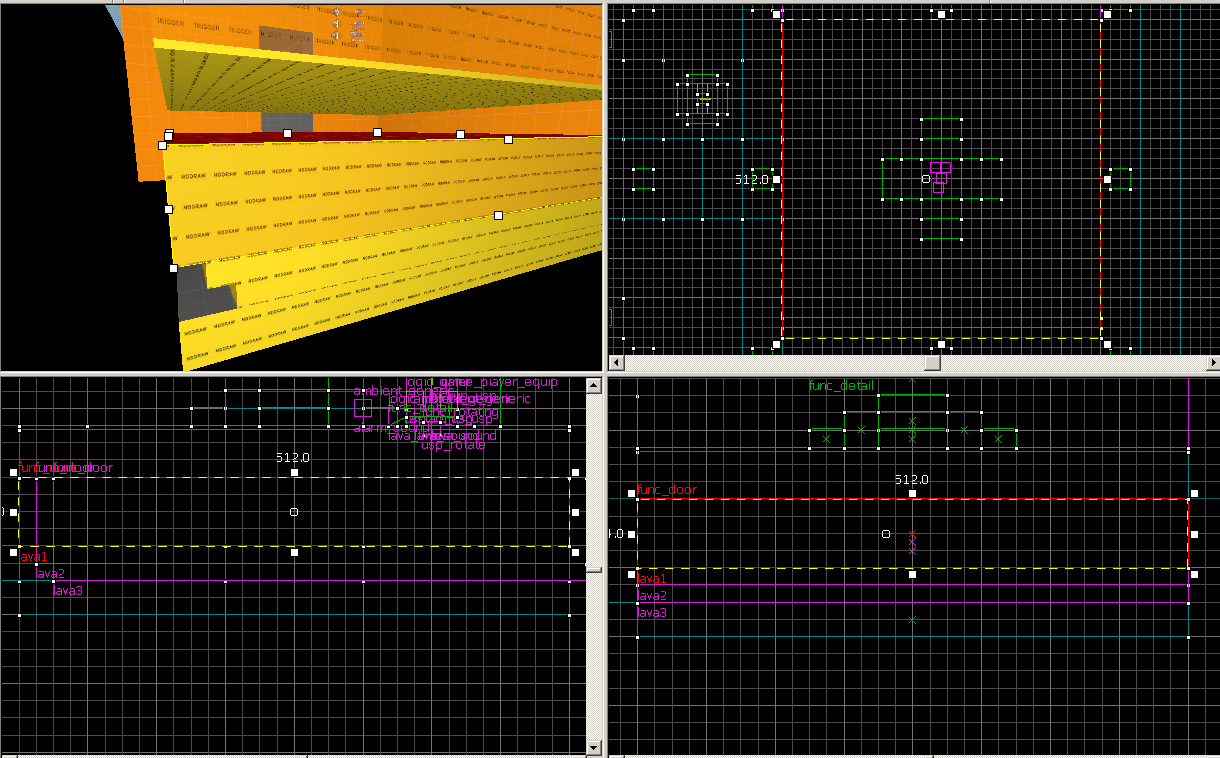This screenshot has height=758, width=1220.
Task: Select the small green brush cluster in the top view
Action: [x=703, y=99]
